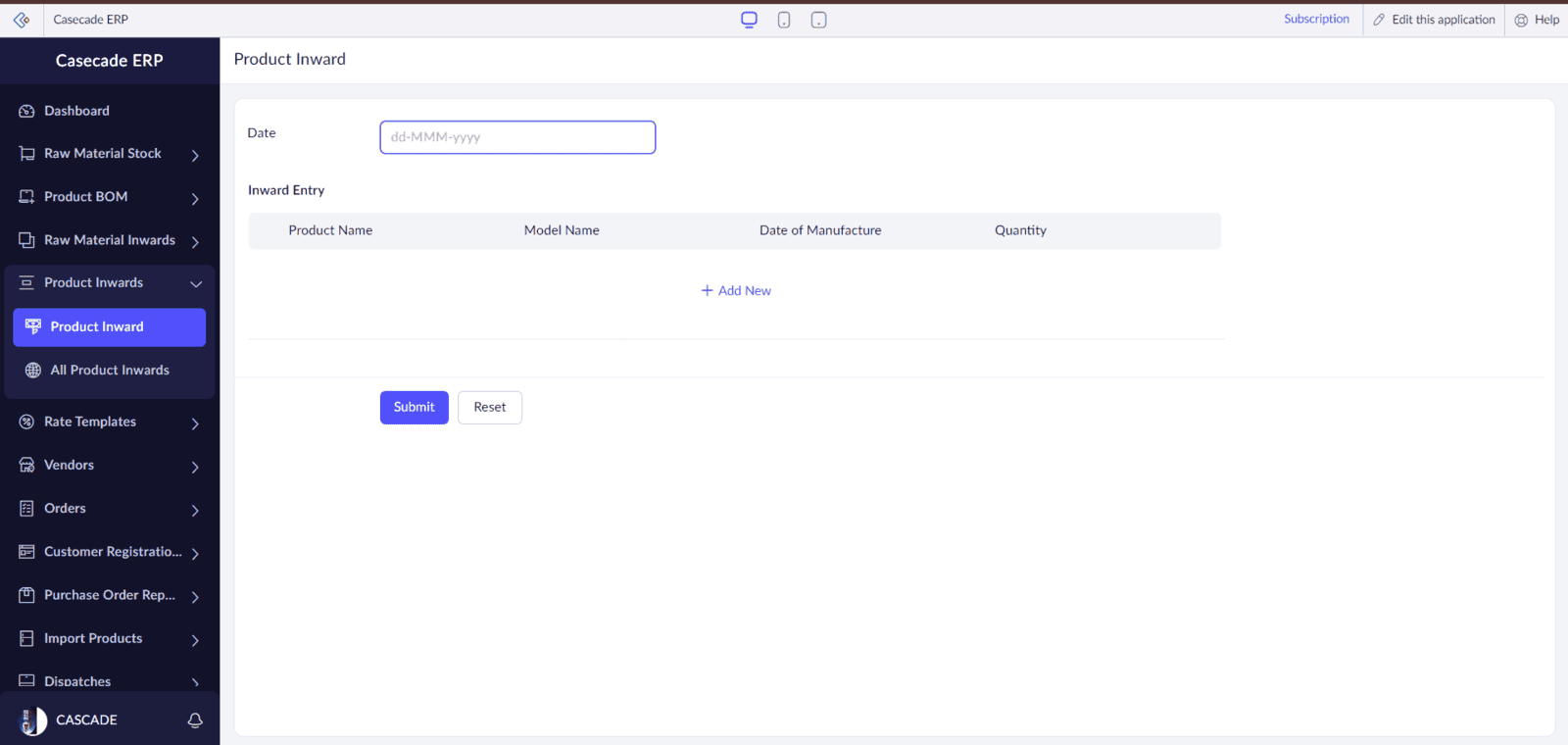
Task: Click the Customer Registration icon
Action: click(26, 552)
